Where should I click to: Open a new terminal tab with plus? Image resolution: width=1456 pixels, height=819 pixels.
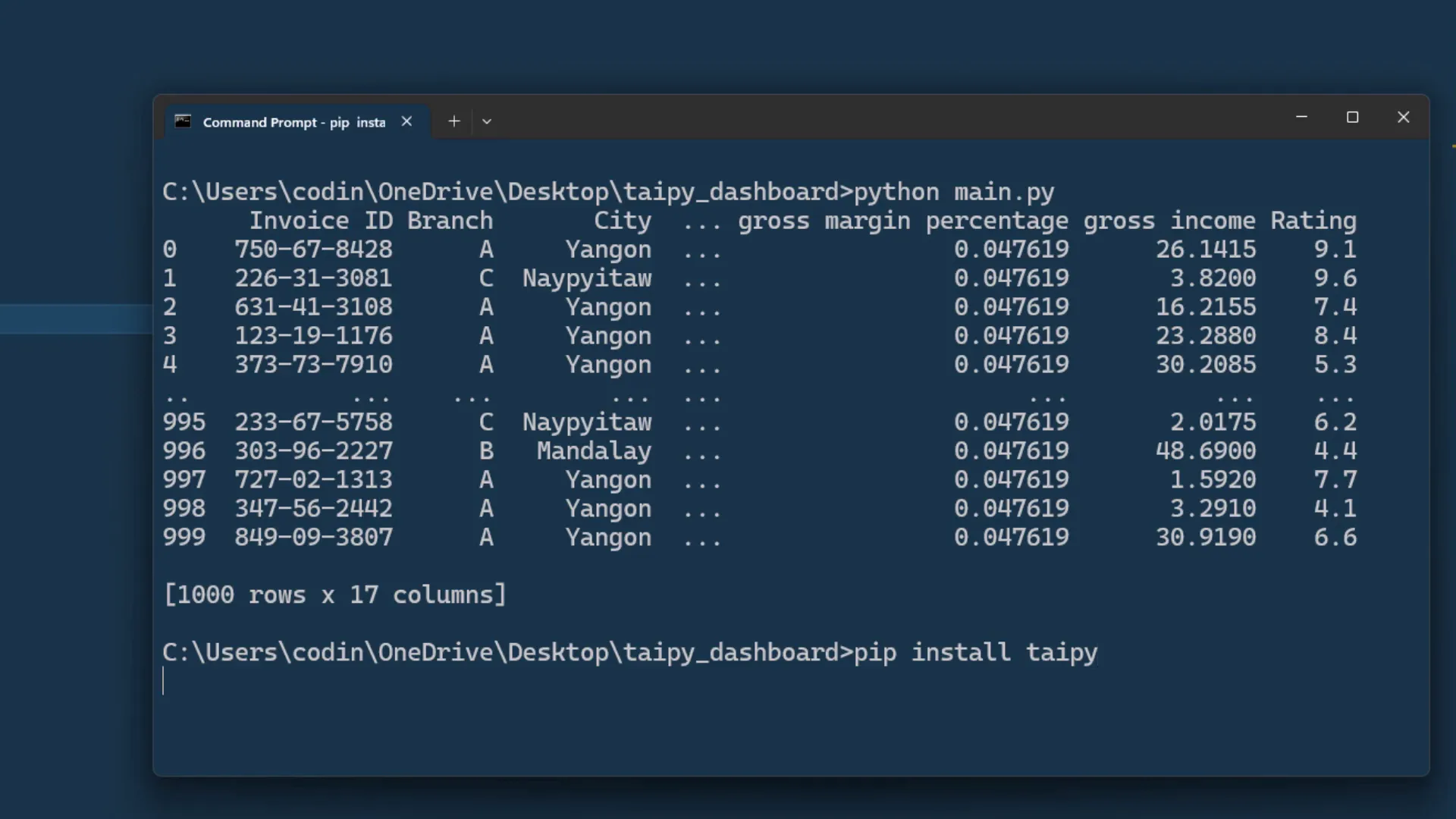pyautogui.click(x=453, y=121)
